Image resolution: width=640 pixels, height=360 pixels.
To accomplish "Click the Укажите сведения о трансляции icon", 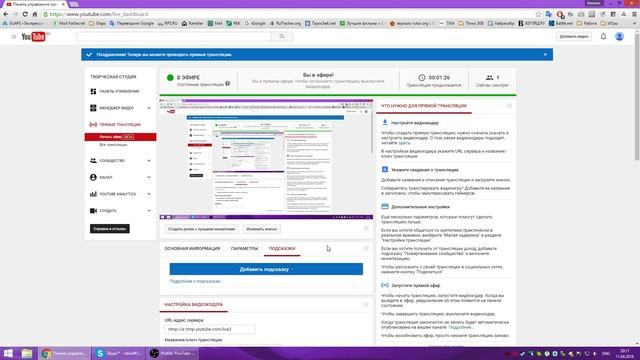I will coord(384,169).
